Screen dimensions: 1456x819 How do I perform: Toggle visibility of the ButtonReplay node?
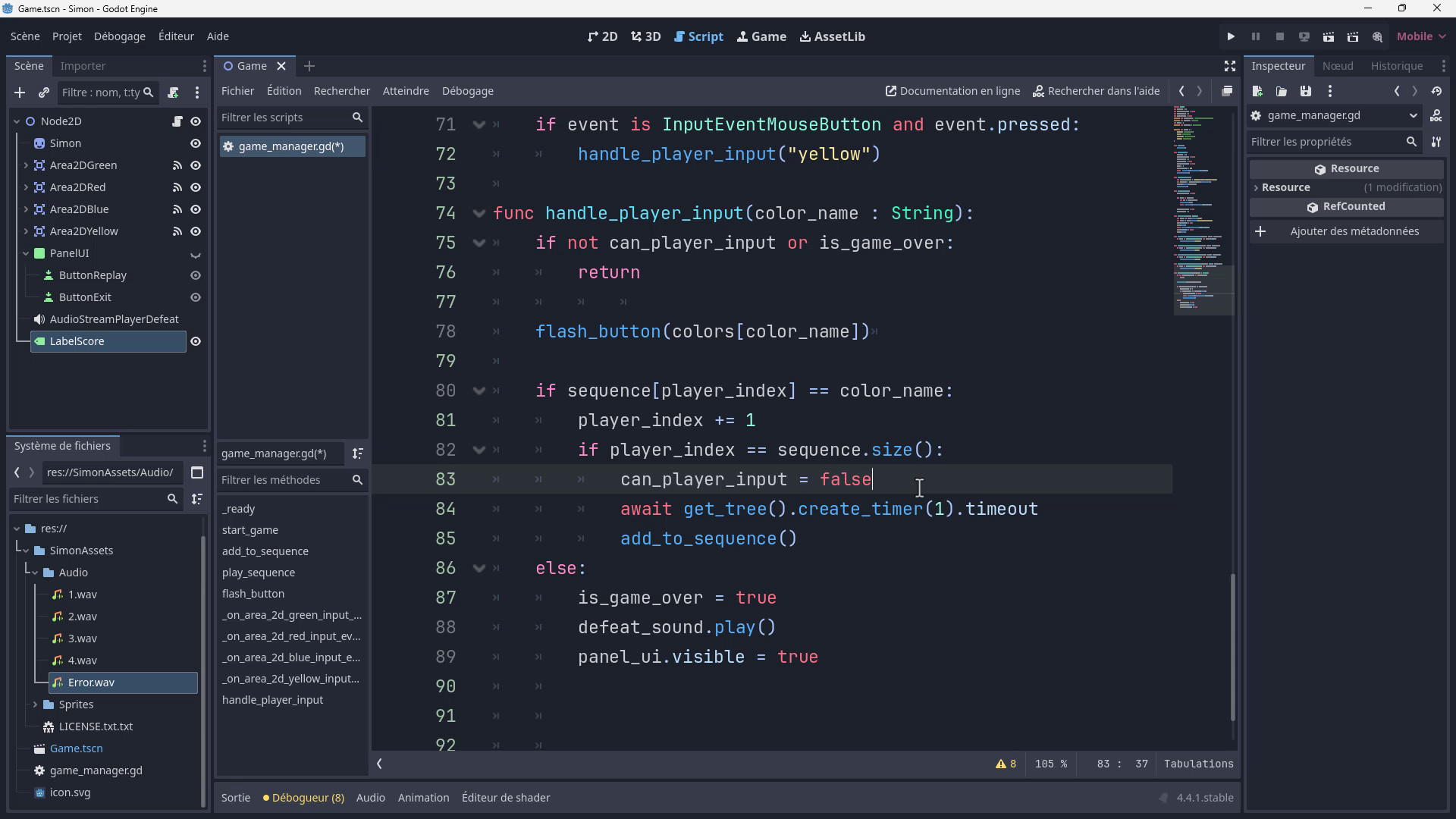point(196,275)
